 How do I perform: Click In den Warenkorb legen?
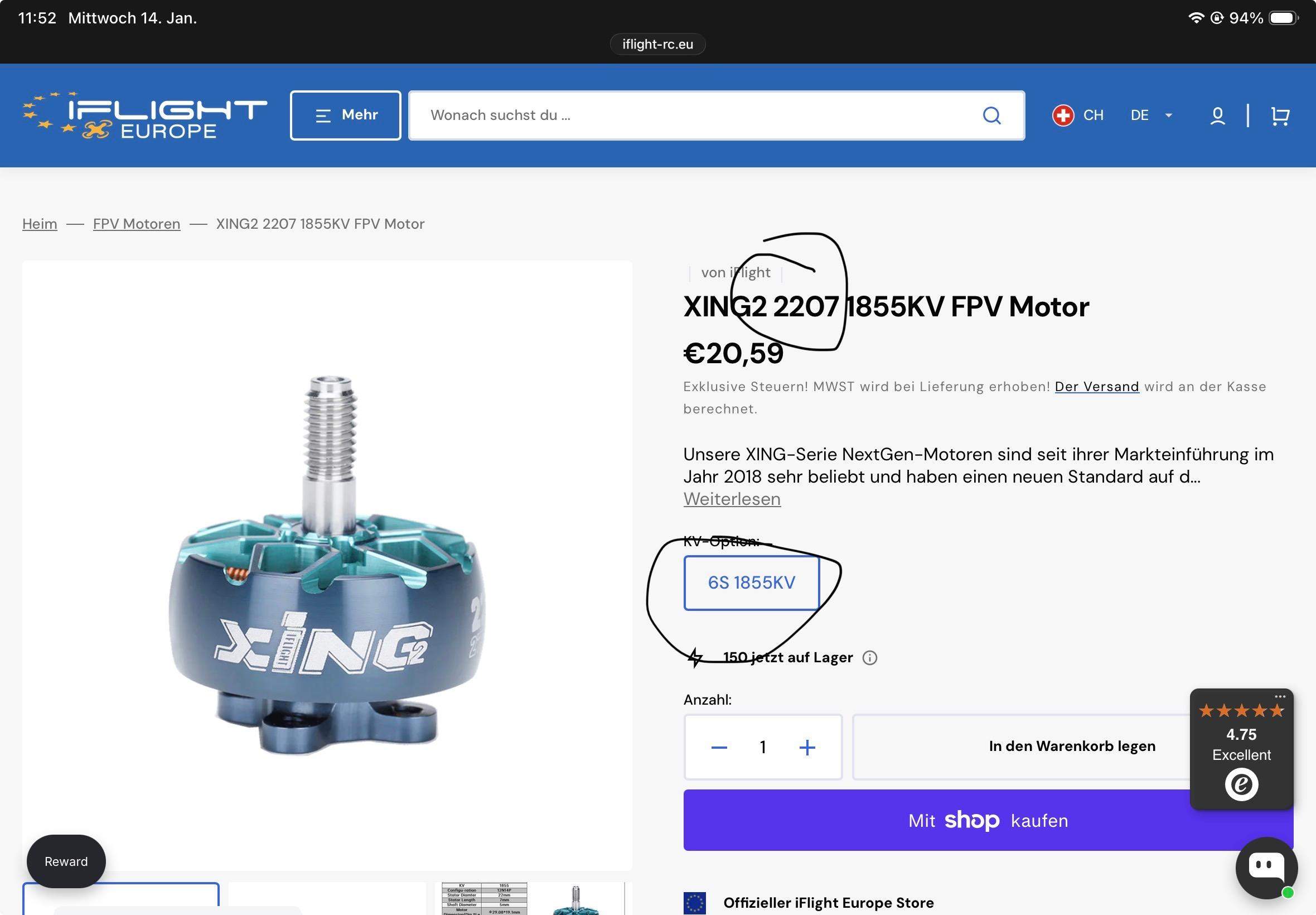pyautogui.click(x=1072, y=747)
